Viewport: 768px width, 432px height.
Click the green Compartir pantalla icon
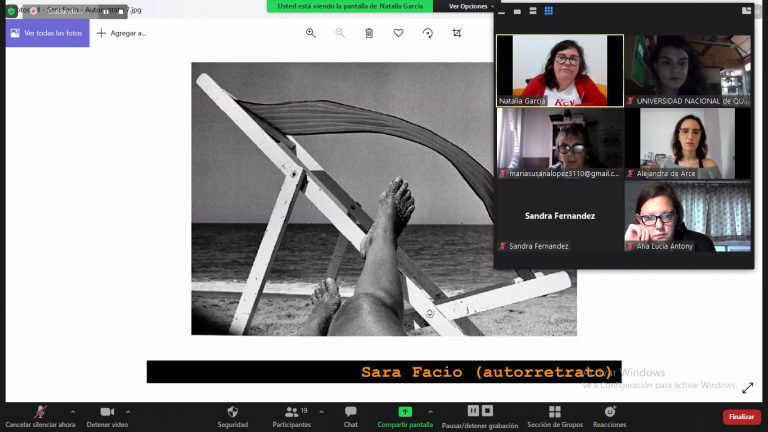click(404, 412)
